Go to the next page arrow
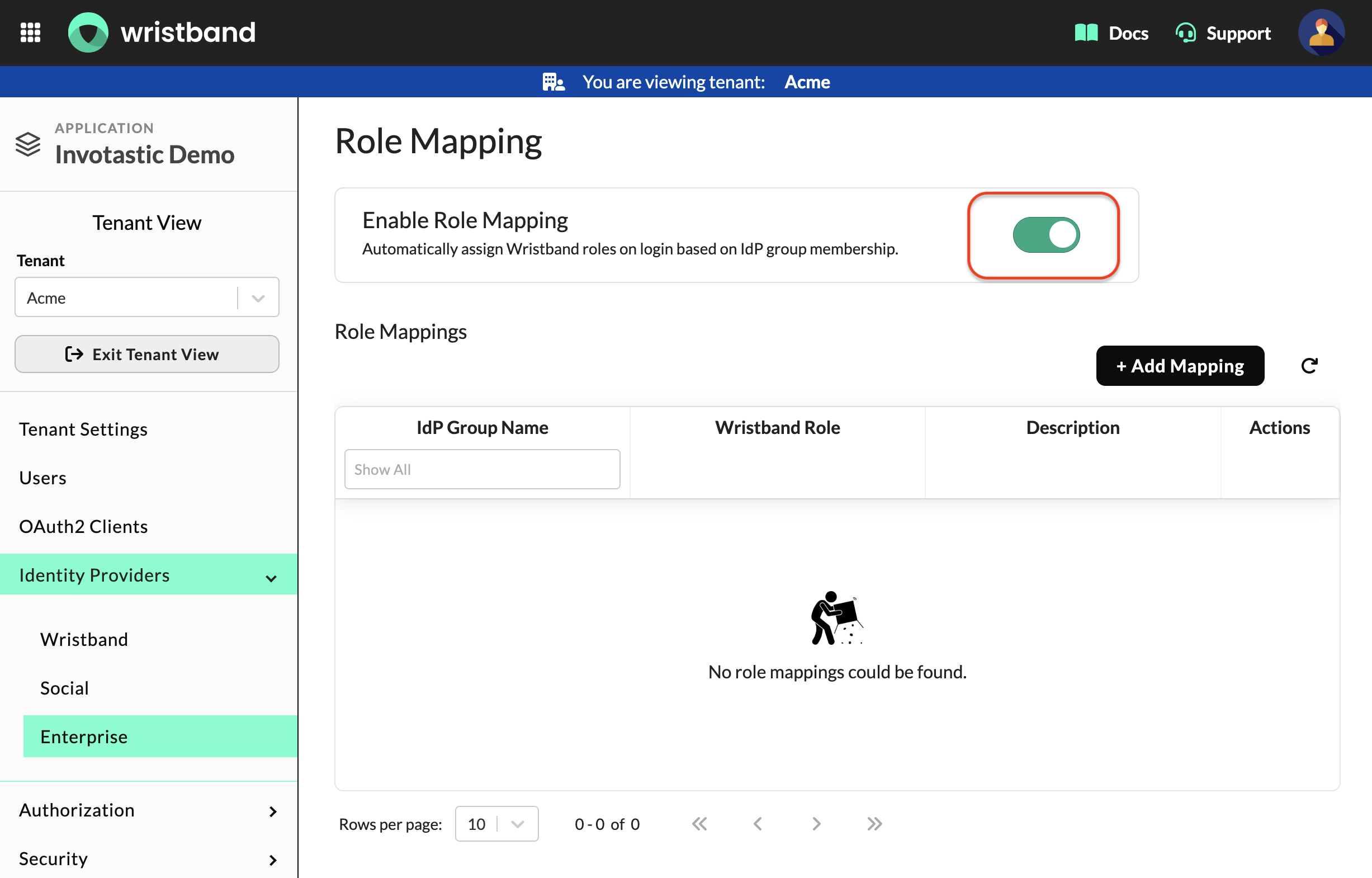The image size is (1372, 878). (x=816, y=824)
